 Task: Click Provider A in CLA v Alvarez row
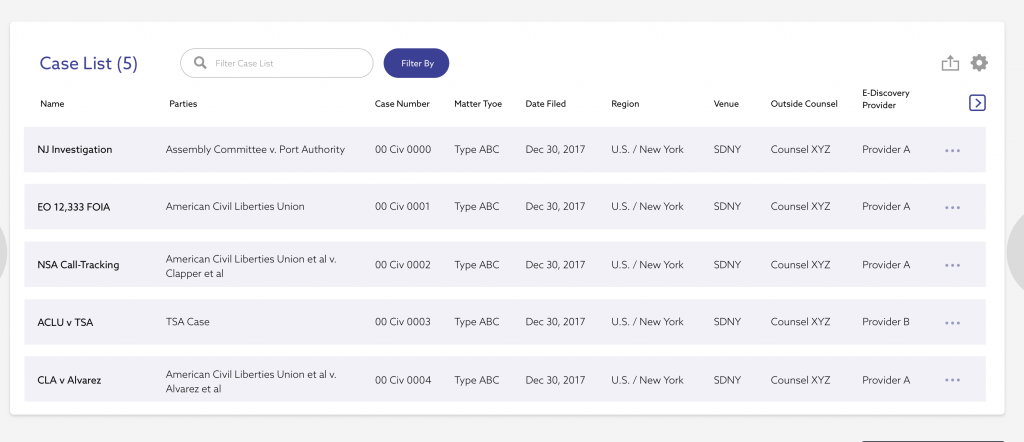(x=886, y=380)
